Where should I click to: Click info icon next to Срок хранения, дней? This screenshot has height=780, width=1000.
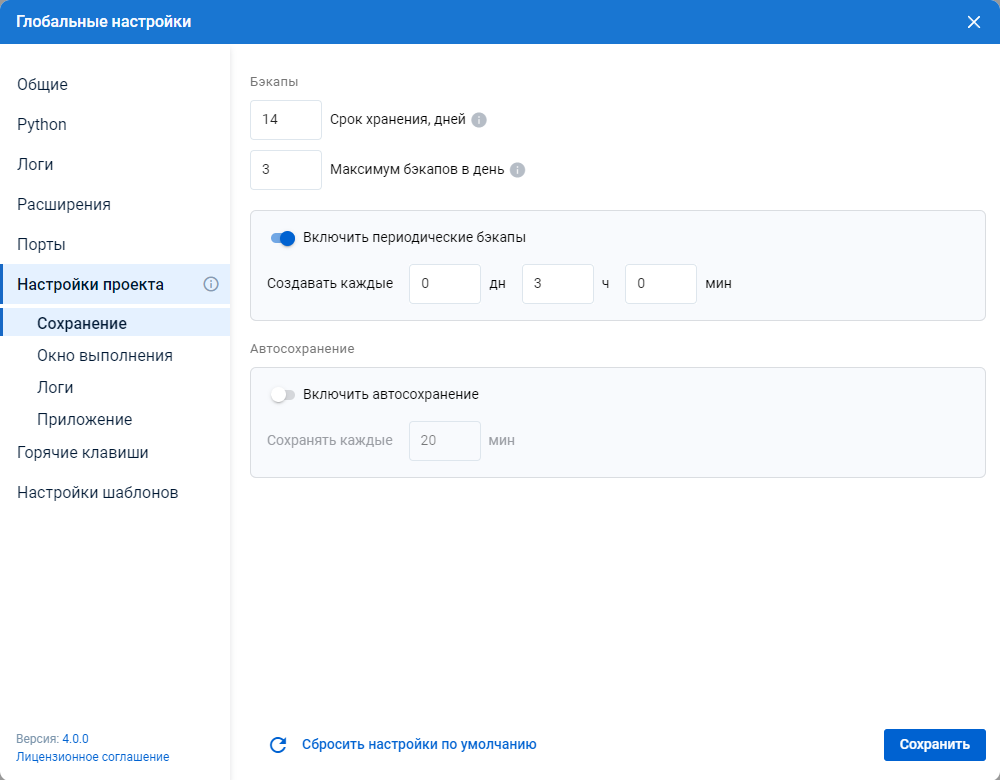pos(479,120)
